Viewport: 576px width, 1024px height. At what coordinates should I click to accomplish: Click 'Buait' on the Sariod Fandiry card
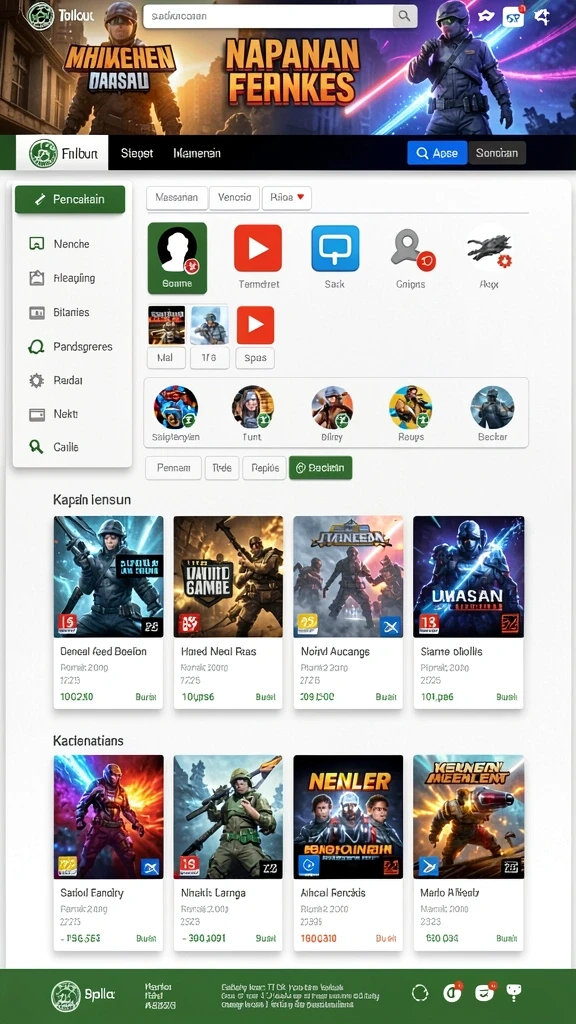click(x=146, y=938)
